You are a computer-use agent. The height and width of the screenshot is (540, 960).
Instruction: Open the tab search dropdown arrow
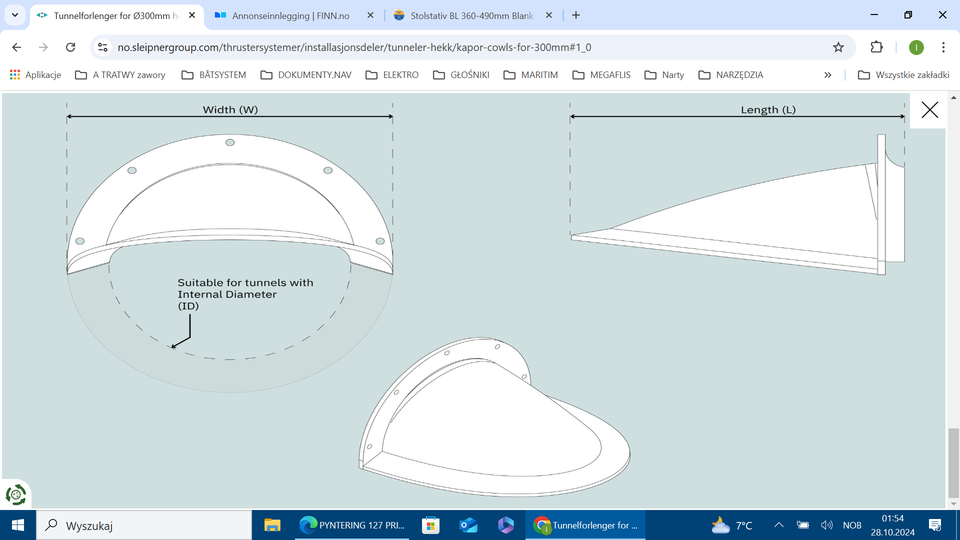pos(15,15)
